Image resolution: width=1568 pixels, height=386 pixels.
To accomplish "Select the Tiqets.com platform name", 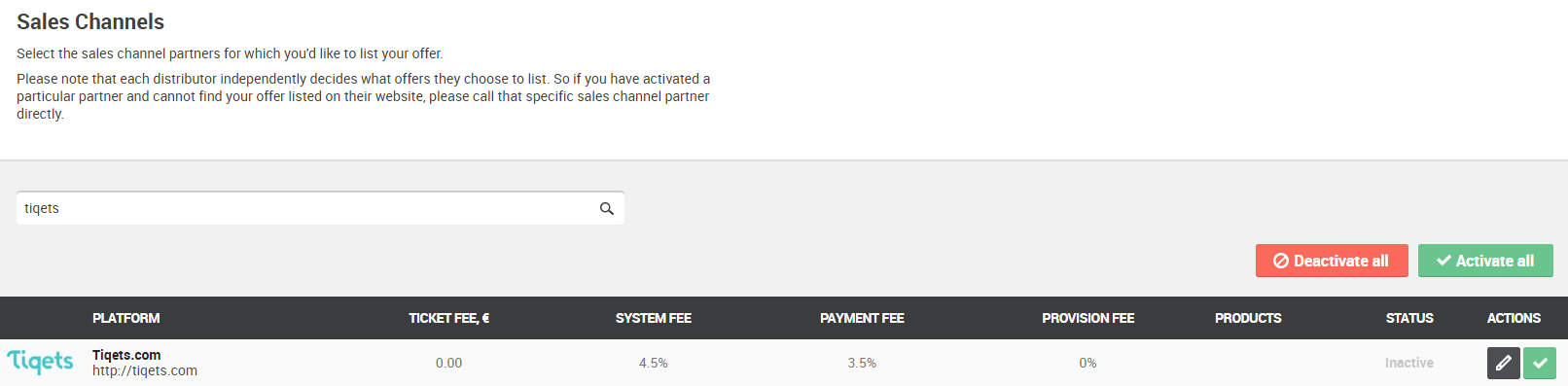I will (126, 355).
